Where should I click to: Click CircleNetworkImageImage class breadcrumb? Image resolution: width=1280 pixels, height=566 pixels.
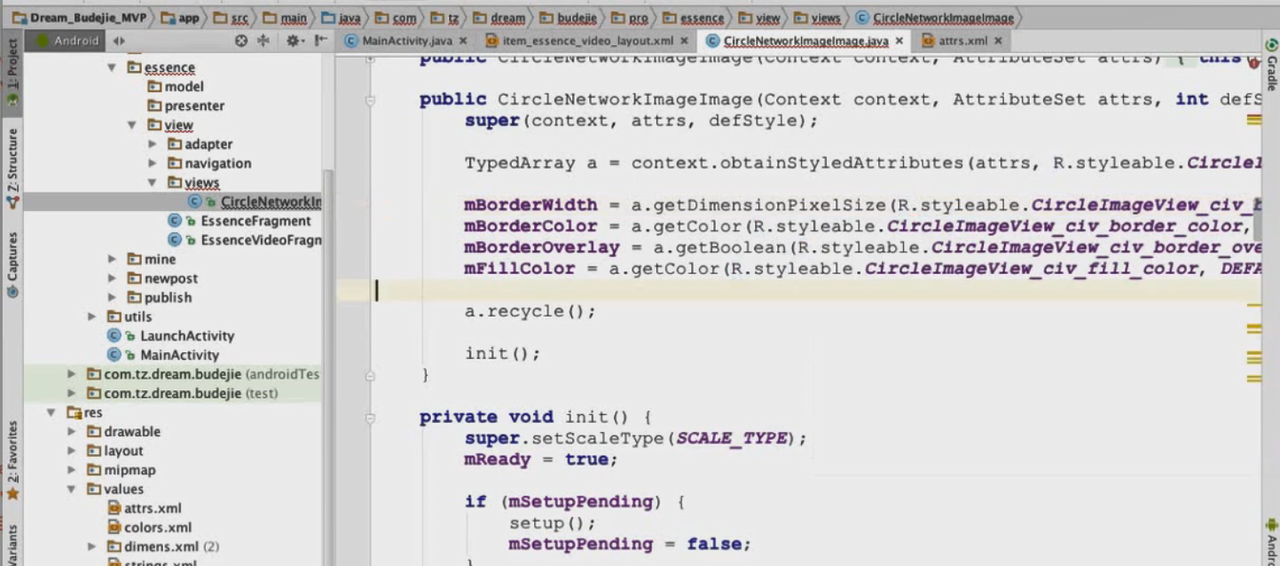pyautogui.click(x=934, y=17)
